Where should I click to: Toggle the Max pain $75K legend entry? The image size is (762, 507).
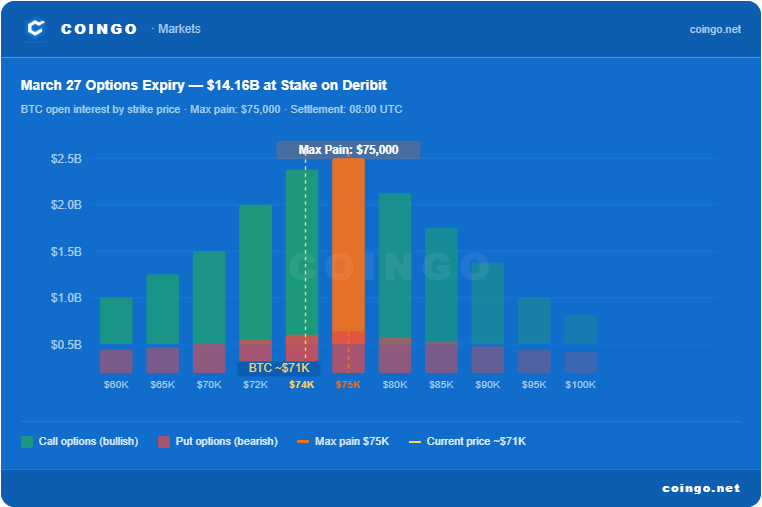click(345, 441)
